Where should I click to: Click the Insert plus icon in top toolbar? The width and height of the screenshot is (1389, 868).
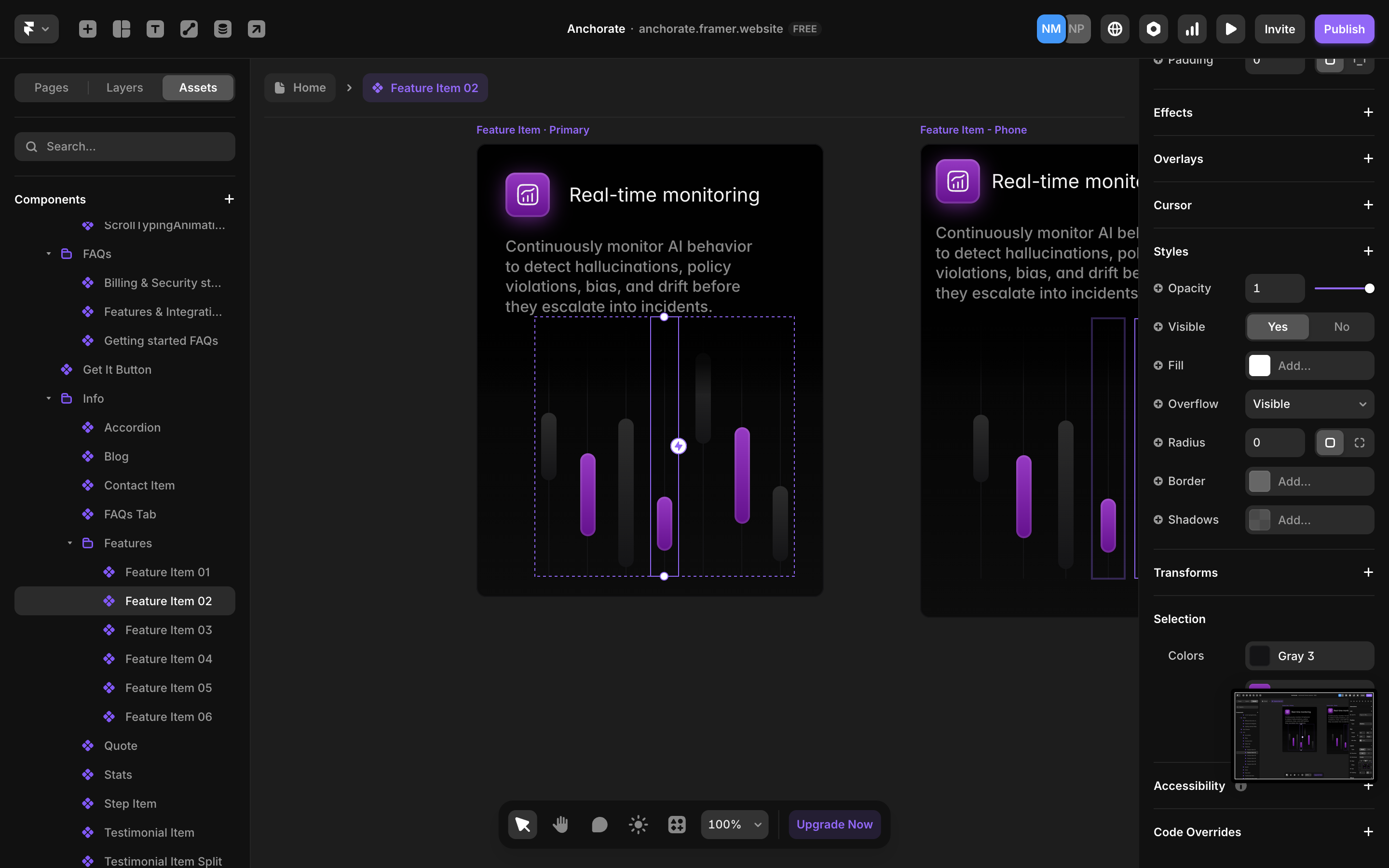[x=87, y=29]
